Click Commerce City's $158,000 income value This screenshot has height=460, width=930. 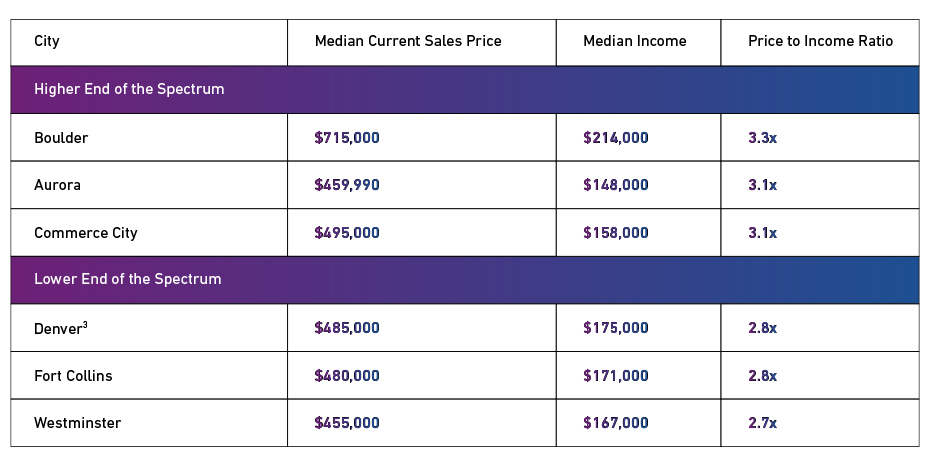pos(616,233)
